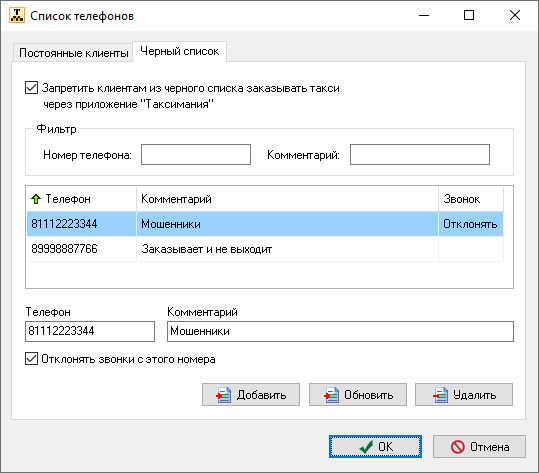This screenshot has width=539, height=473.
Task: Select the row with phone 89998887766
Action: point(265,249)
